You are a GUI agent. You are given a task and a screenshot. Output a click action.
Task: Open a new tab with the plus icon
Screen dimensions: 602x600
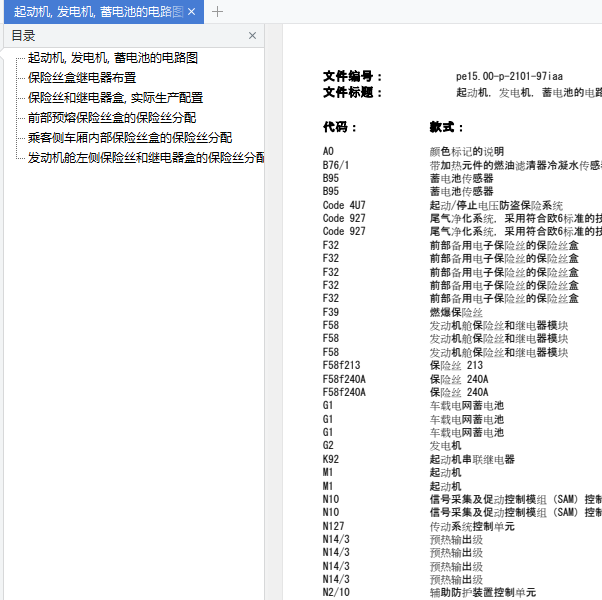pos(217,12)
